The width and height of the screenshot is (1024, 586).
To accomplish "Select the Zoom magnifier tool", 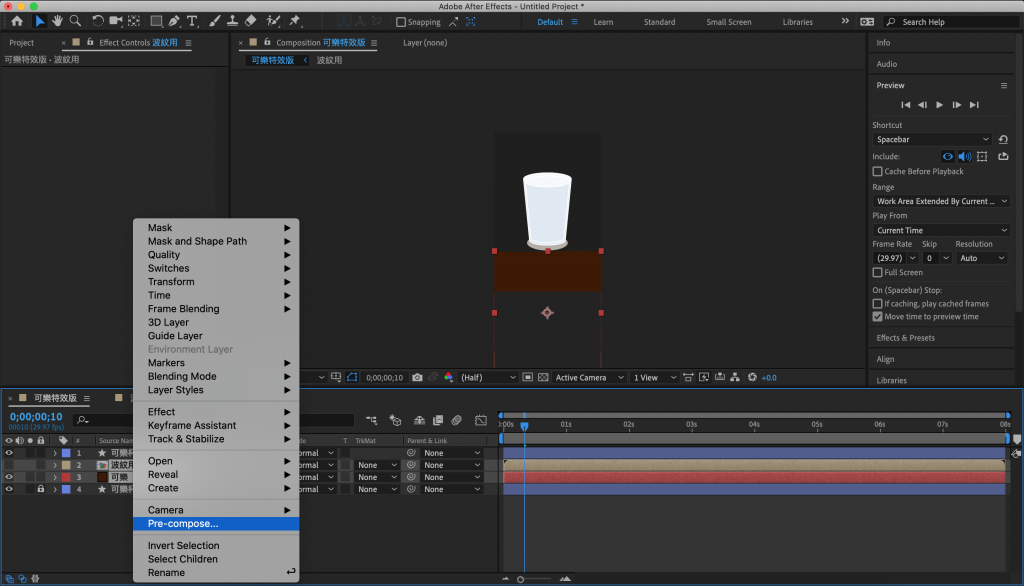I will [x=76, y=21].
